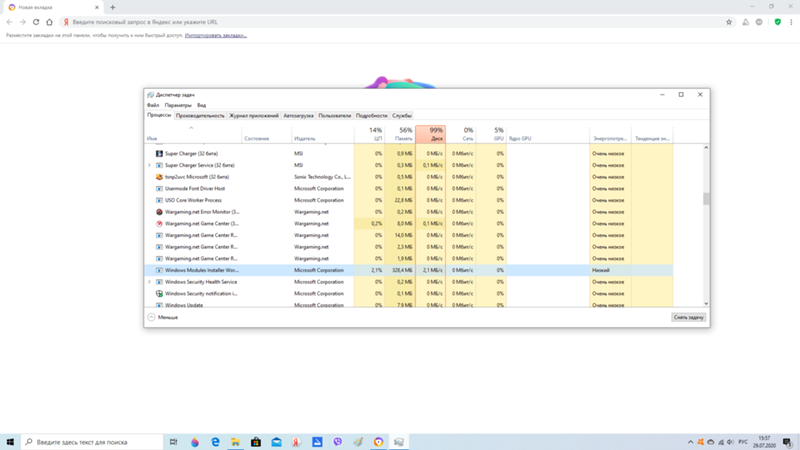This screenshot has width=800, height=450.
Task: Open a new browser tab with plus
Action: (x=113, y=7)
